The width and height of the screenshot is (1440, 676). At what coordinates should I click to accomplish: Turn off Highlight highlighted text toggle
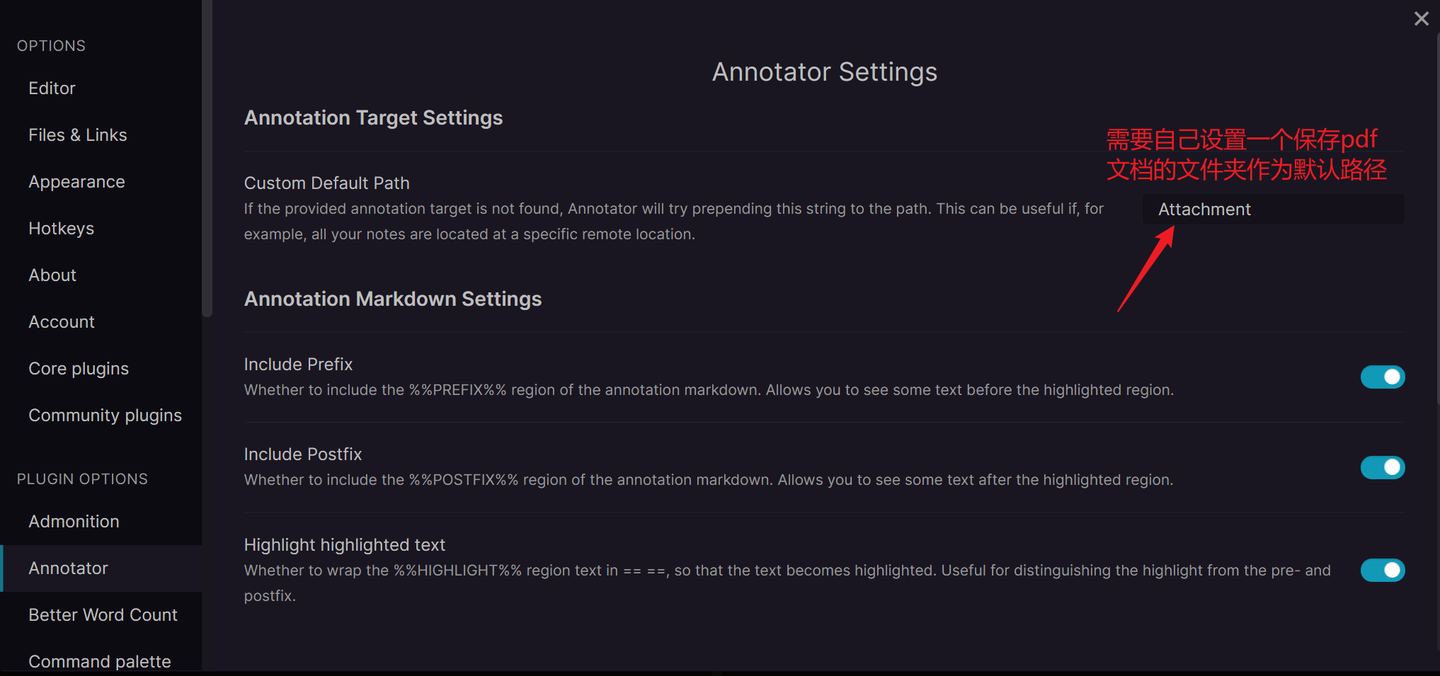click(1382, 570)
